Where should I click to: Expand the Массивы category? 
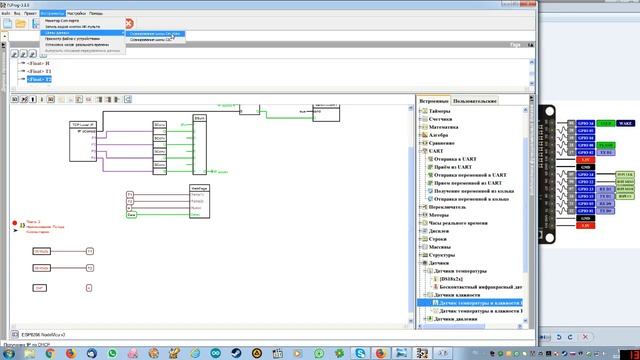(x=420, y=247)
